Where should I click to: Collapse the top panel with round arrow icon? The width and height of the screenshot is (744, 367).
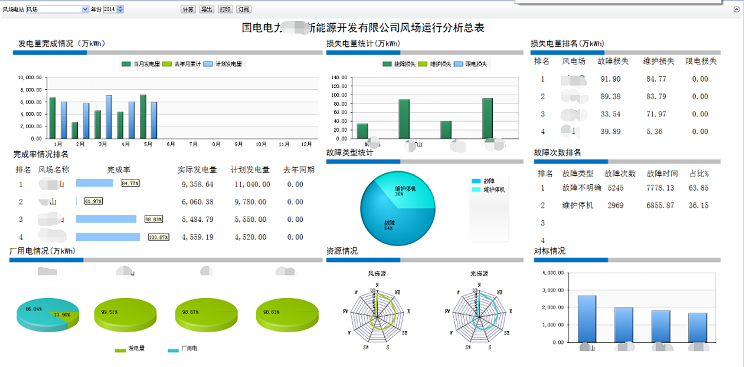click(x=736, y=9)
